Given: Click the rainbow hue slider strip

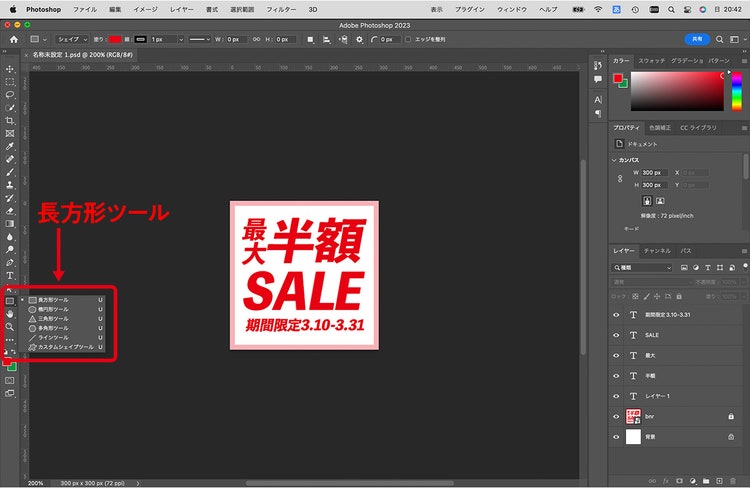Looking at the screenshot, I should 737,91.
